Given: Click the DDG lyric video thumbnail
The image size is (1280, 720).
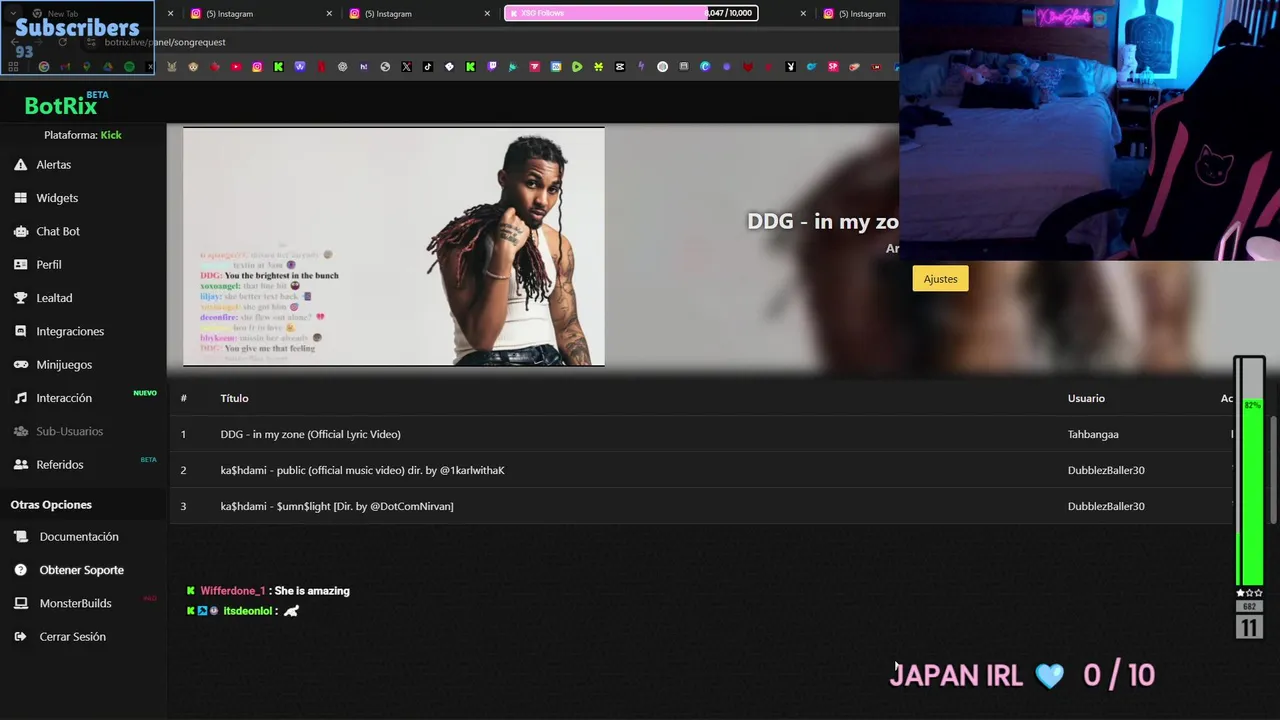Looking at the screenshot, I should tap(394, 247).
